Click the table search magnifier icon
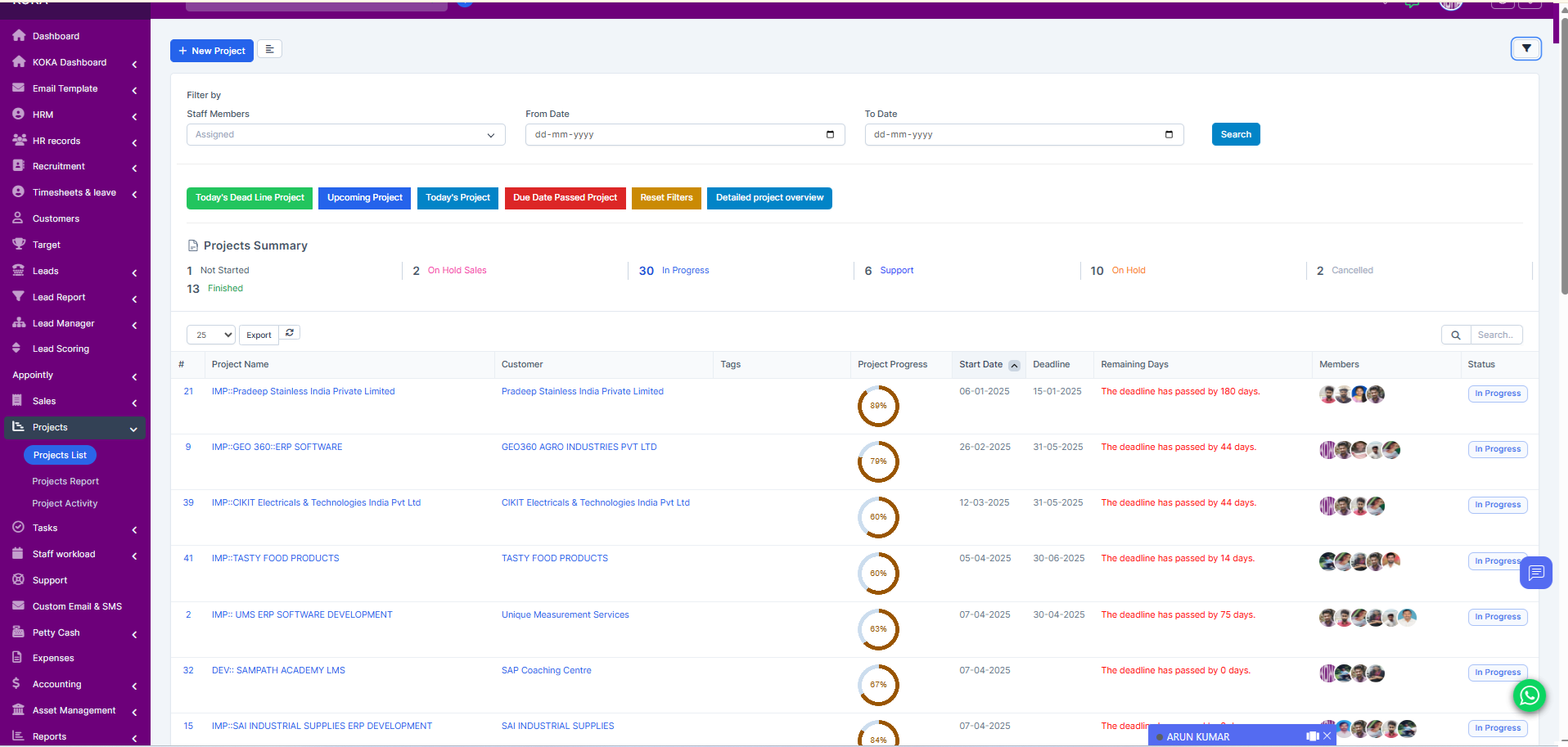Viewport: 1568px width, 747px height. pos(1455,335)
